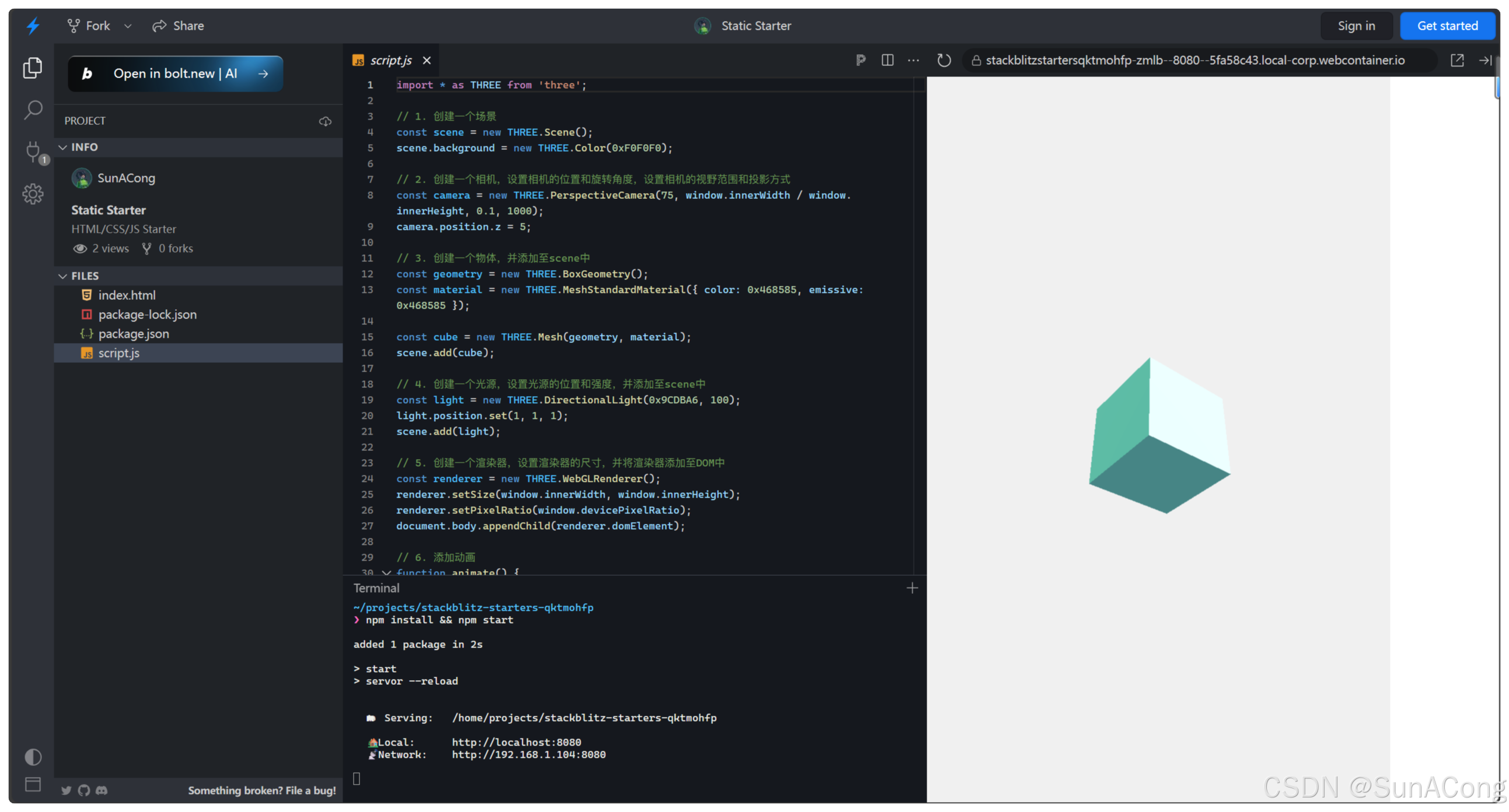Click the editor split layout icon
Screen dimensions: 1509x812
click(888, 60)
